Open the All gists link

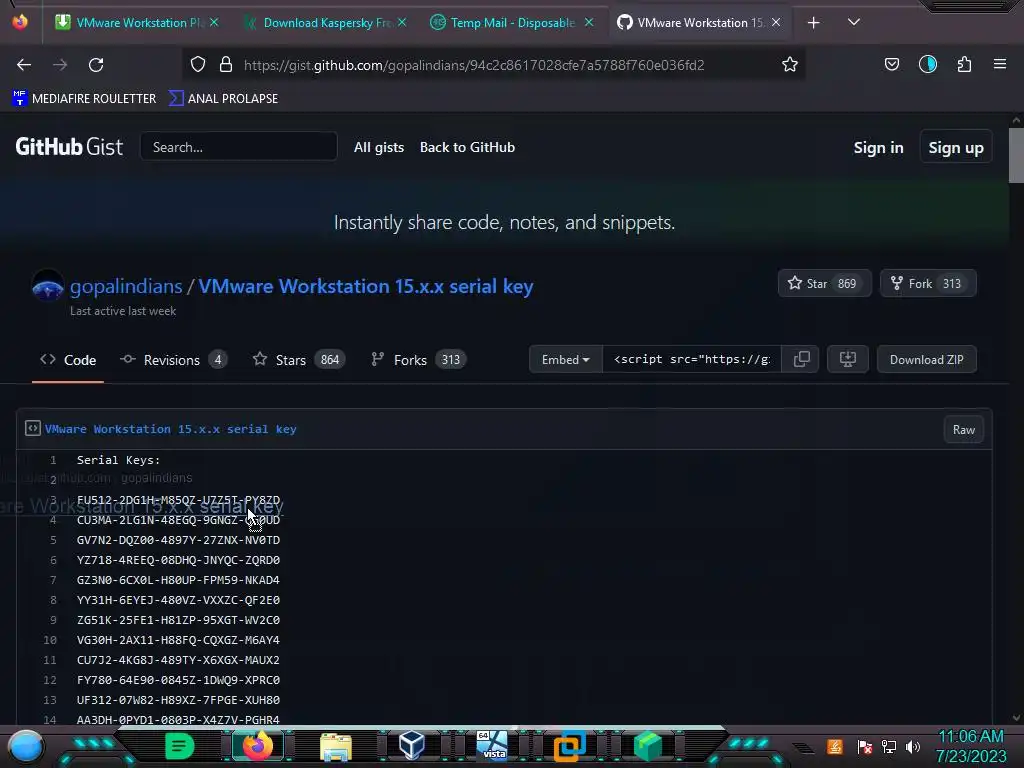coord(379,148)
